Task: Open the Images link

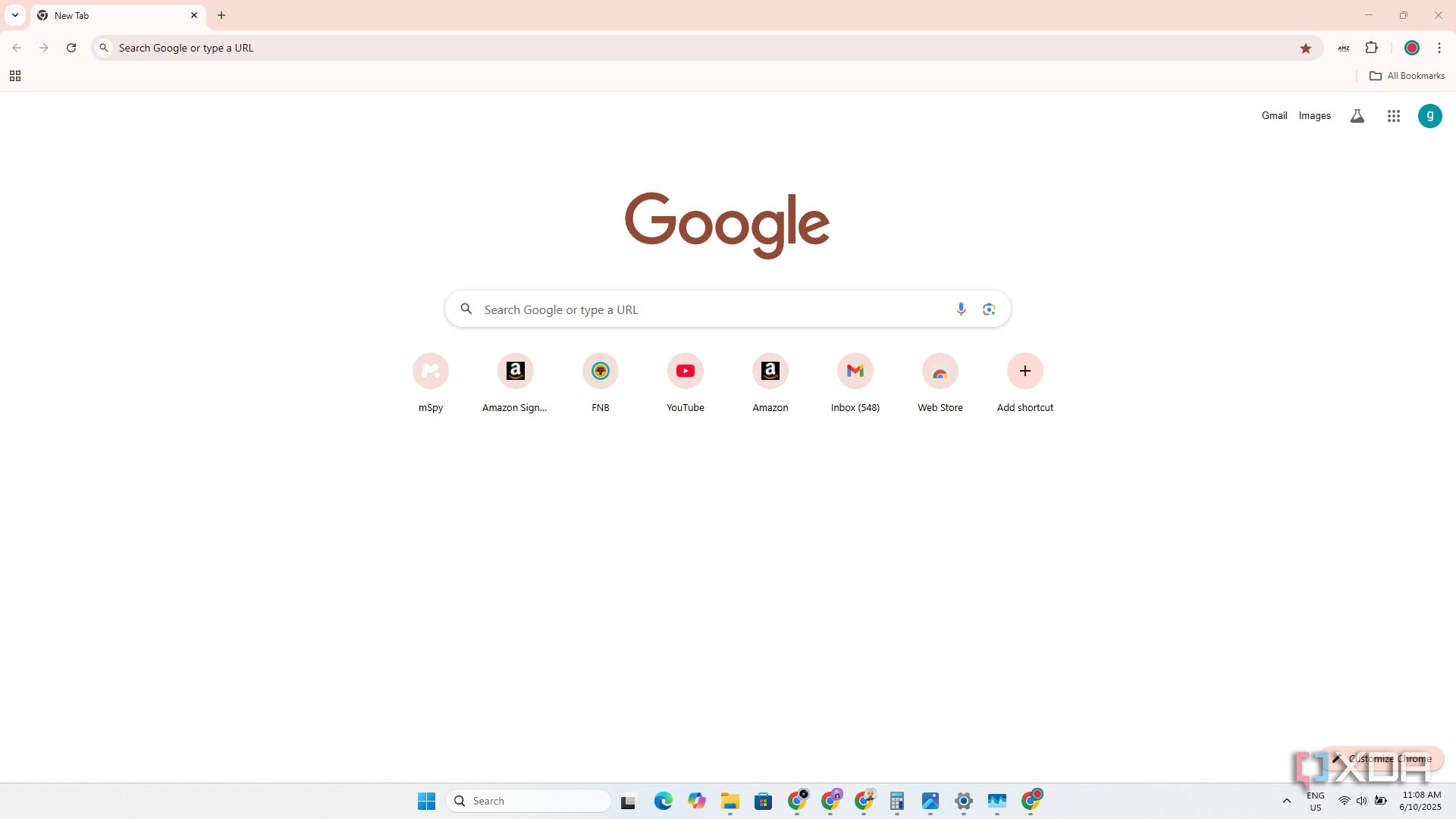Action: click(x=1315, y=116)
